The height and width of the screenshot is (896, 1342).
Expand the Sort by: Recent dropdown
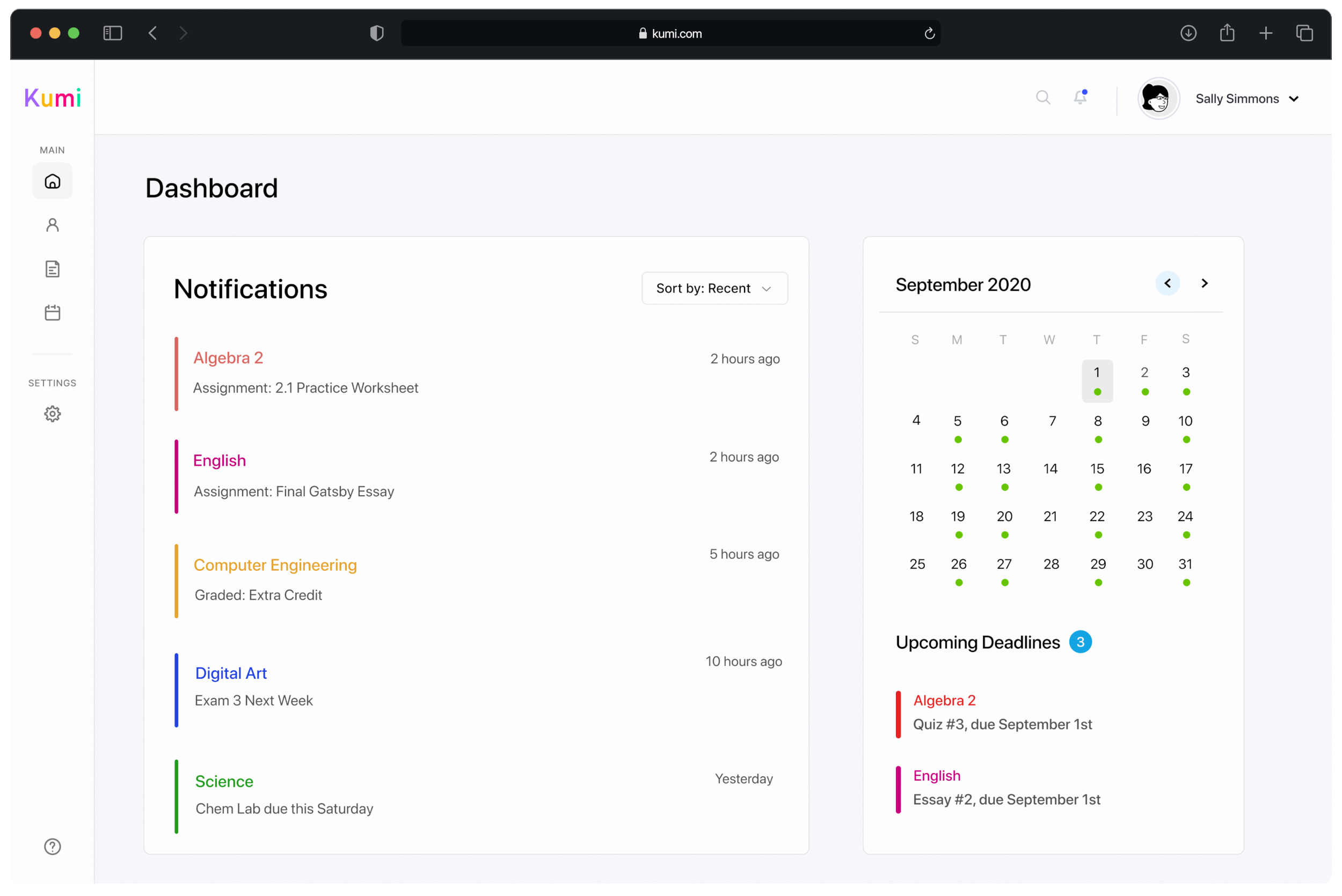714,289
